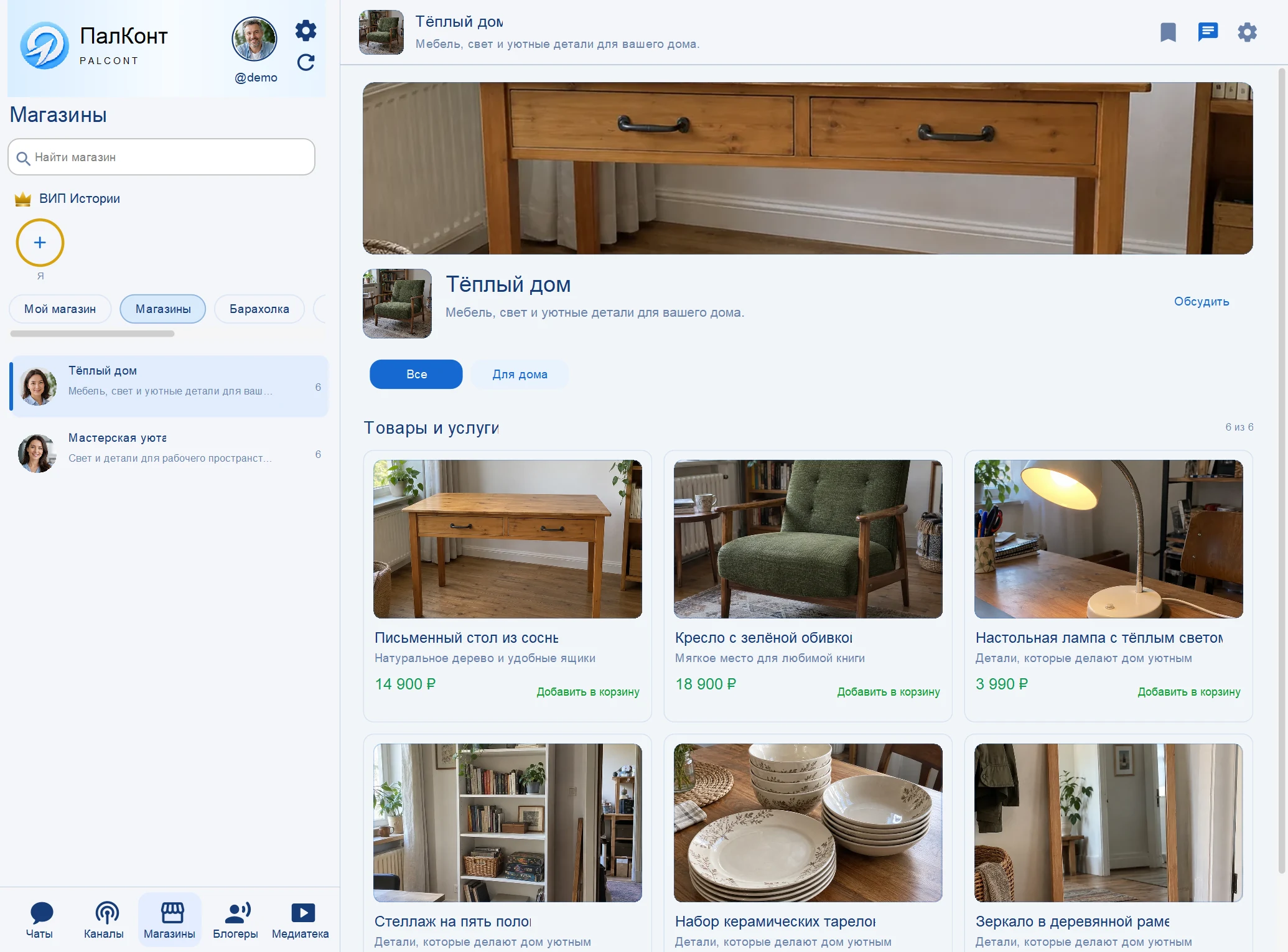
Task: Select the Для дома category filter
Action: 520,374
